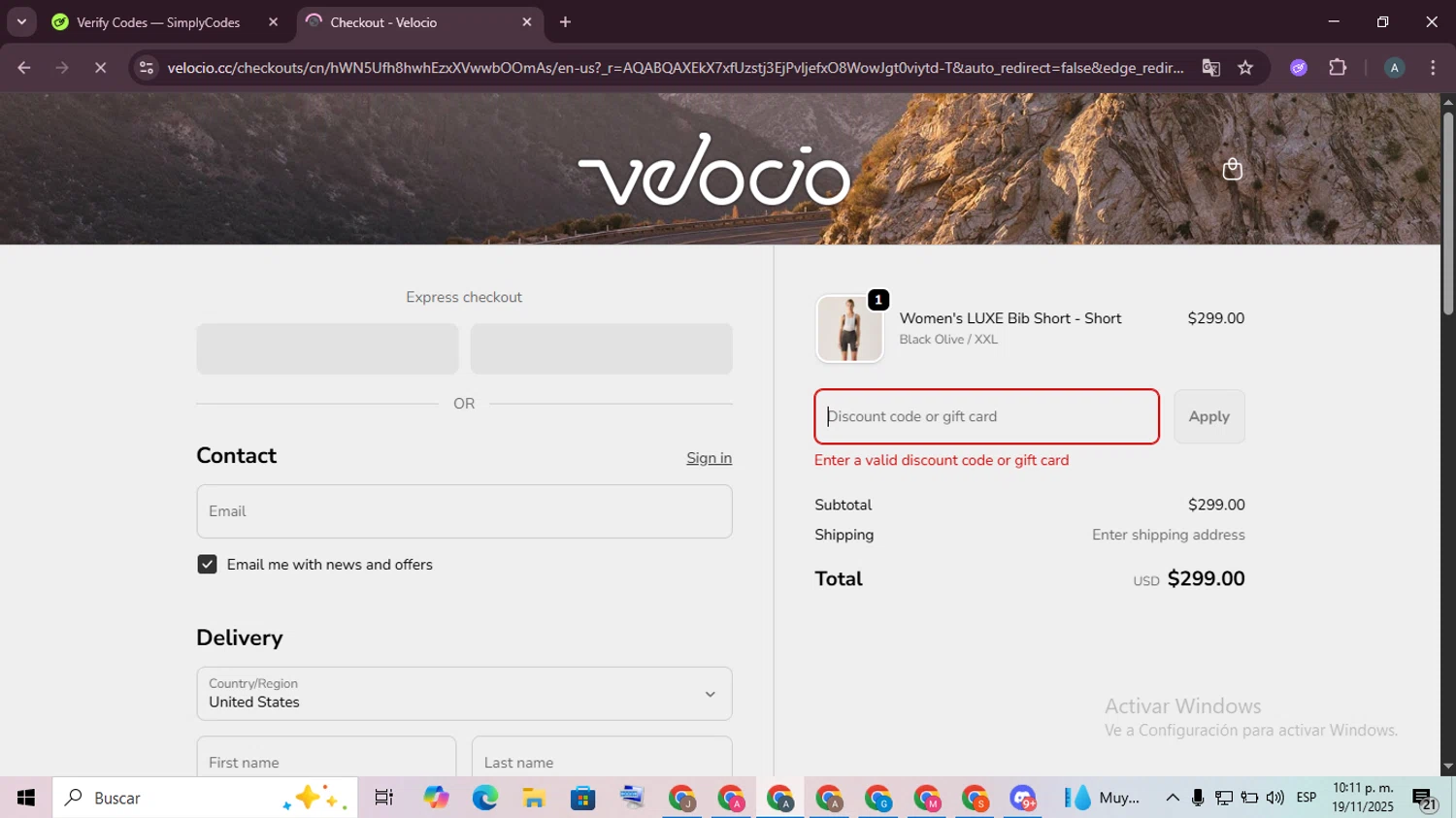Open the purple extension icon in toolbar
The height and width of the screenshot is (818, 1456).
coord(1299,68)
